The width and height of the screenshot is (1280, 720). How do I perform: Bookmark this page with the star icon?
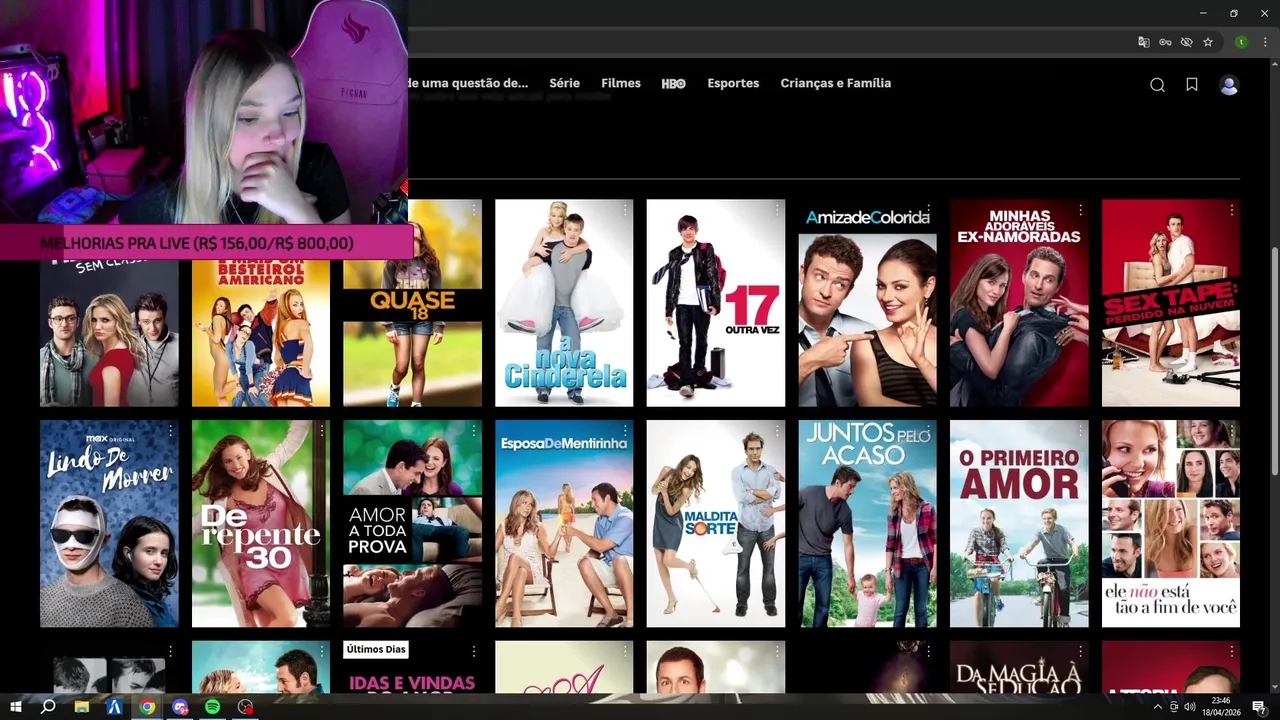pos(1208,42)
